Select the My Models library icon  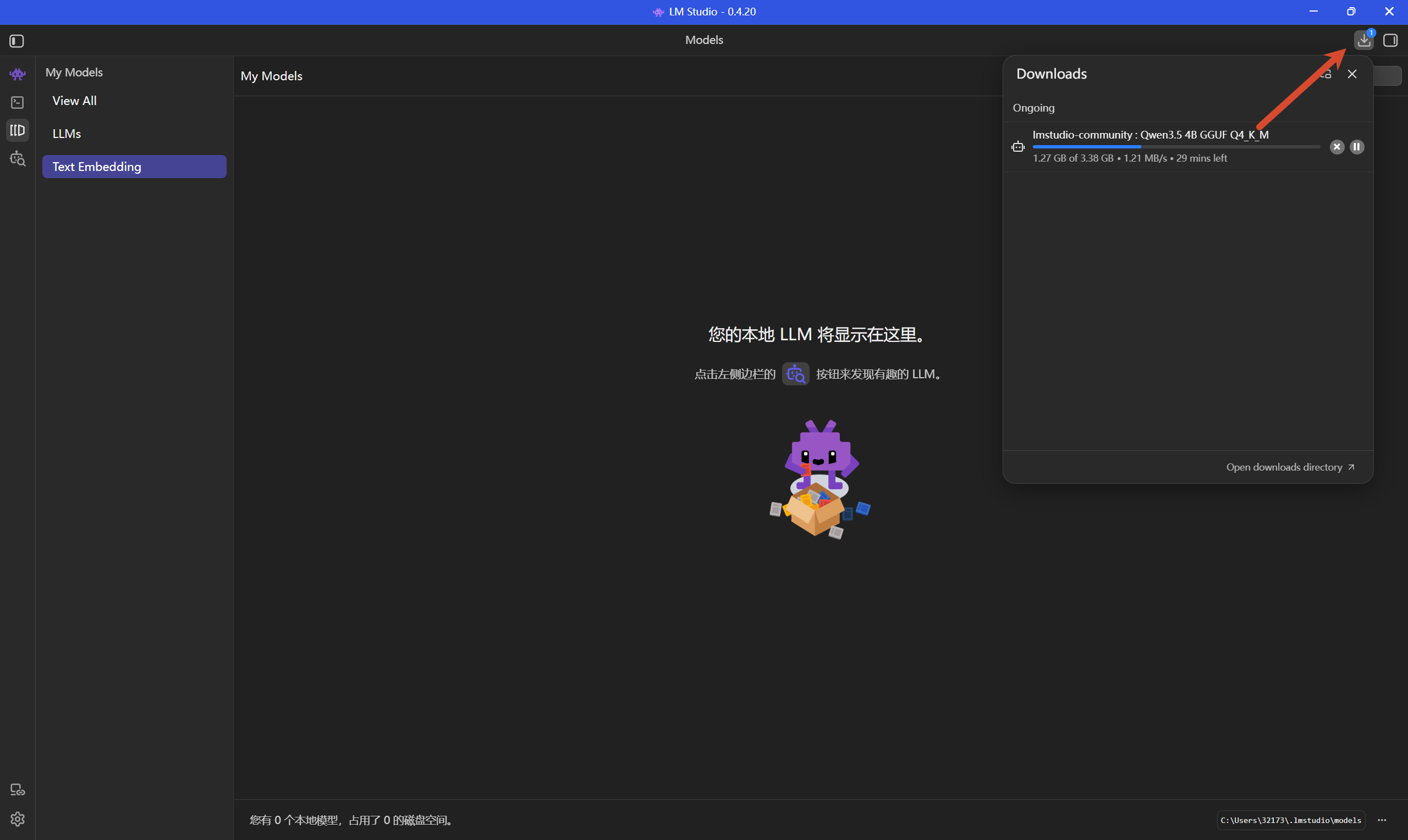(x=18, y=130)
